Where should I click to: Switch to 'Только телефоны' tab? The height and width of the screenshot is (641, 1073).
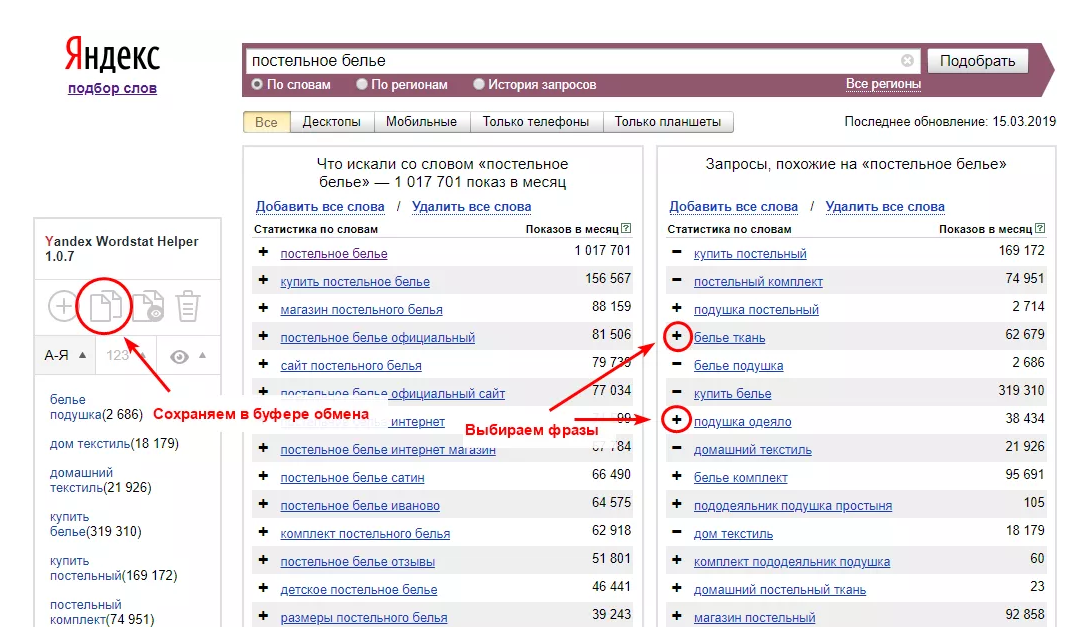[x=535, y=122]
